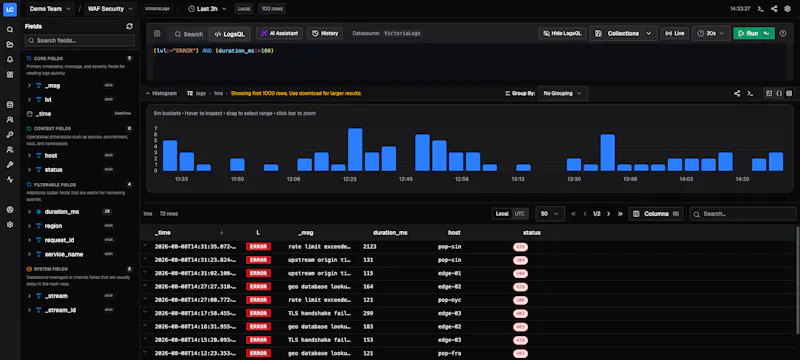Viewport: 800px width, 360px height.
Task: Open the help icon beside the Run button
Action: pos(783,33)
